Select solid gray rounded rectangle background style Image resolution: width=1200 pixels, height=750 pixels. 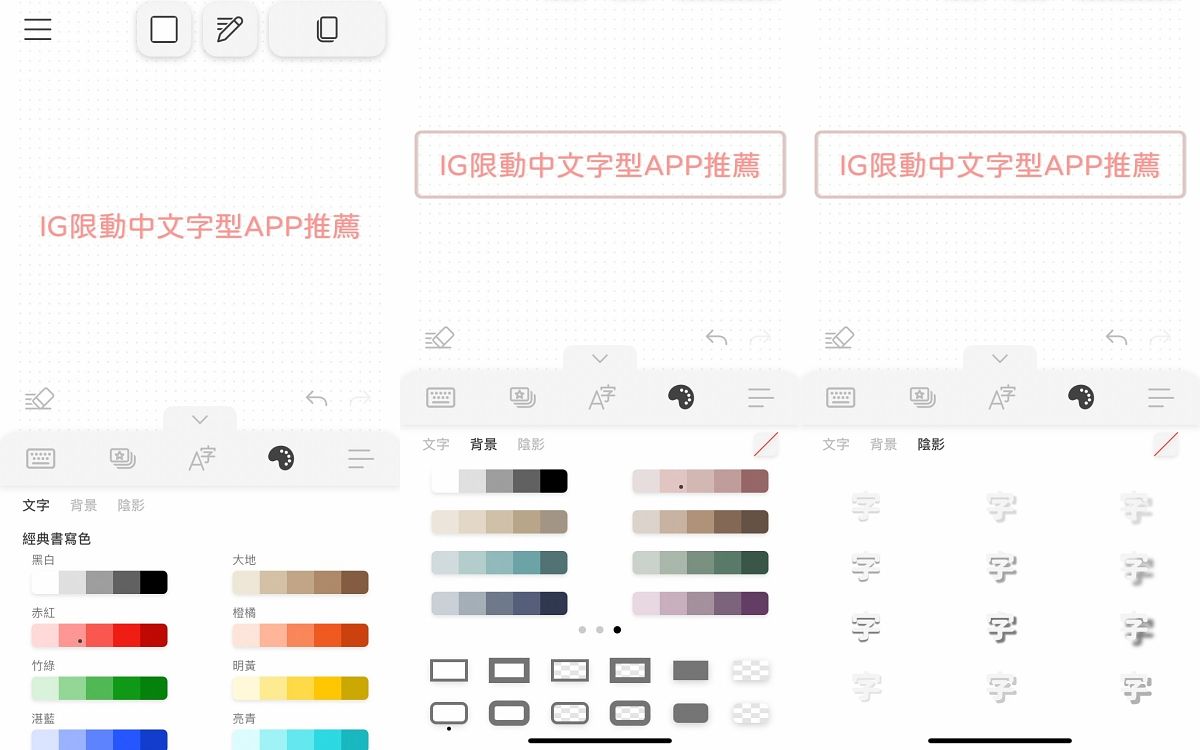691,713
